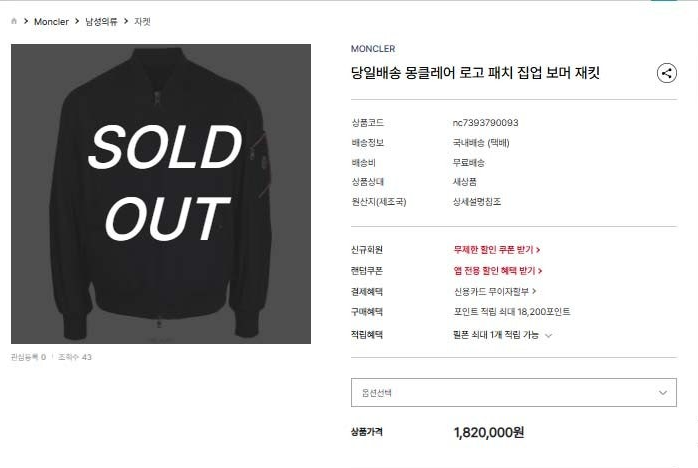Go to 남성의류 breadcrumb category
The width and height of the screenshot is (698, 468).
pyautogui.click(x=101, y=21)
